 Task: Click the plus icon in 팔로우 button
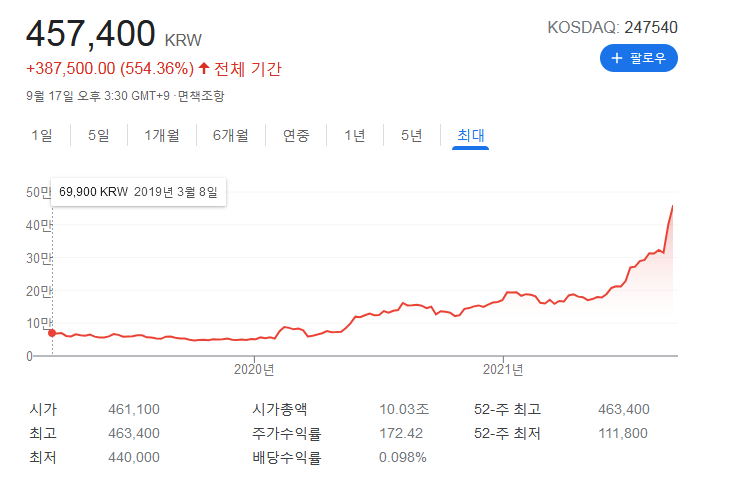[x=617, y=58]
